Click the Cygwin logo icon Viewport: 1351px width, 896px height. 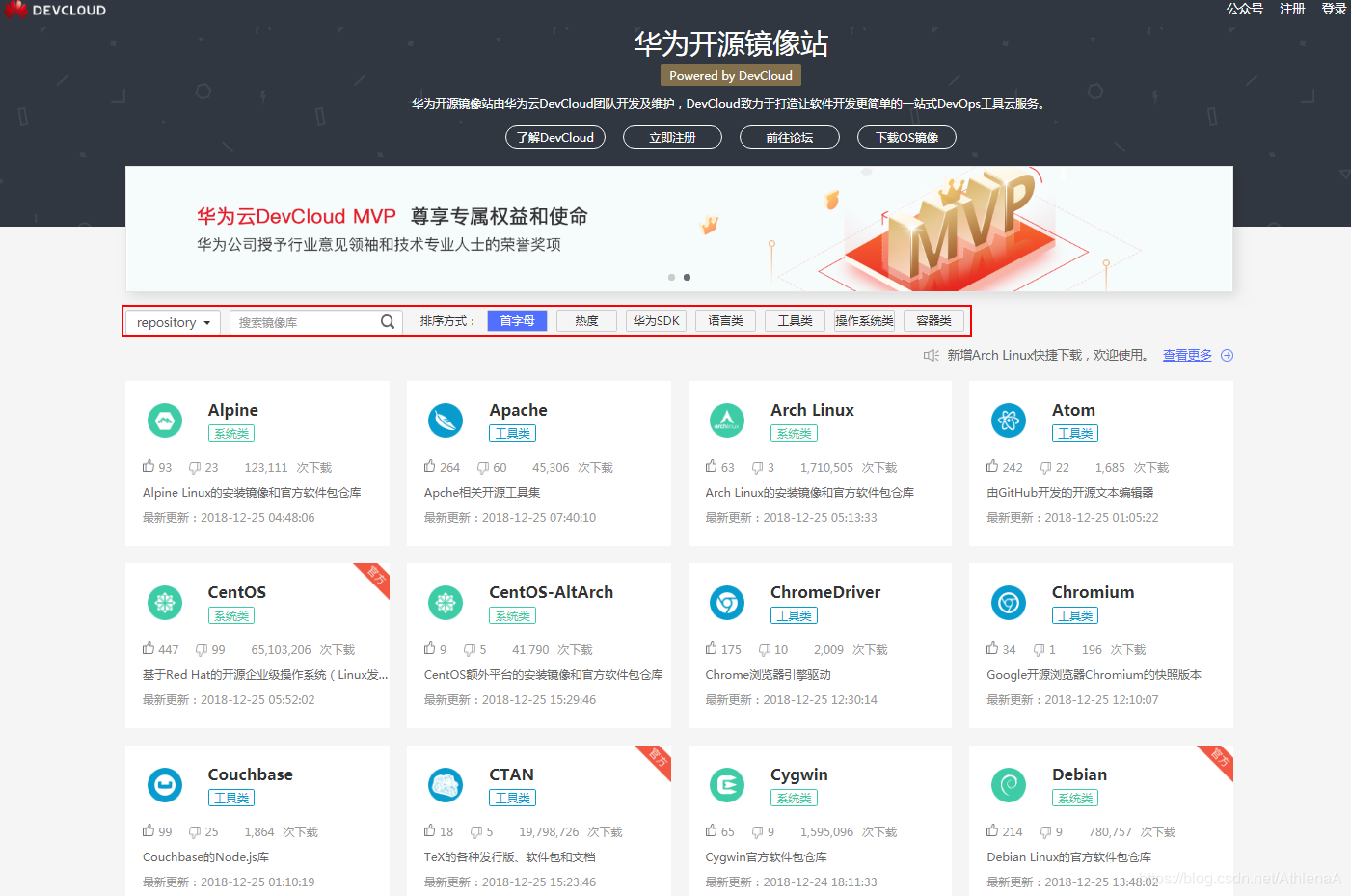(x=727, y=785)
